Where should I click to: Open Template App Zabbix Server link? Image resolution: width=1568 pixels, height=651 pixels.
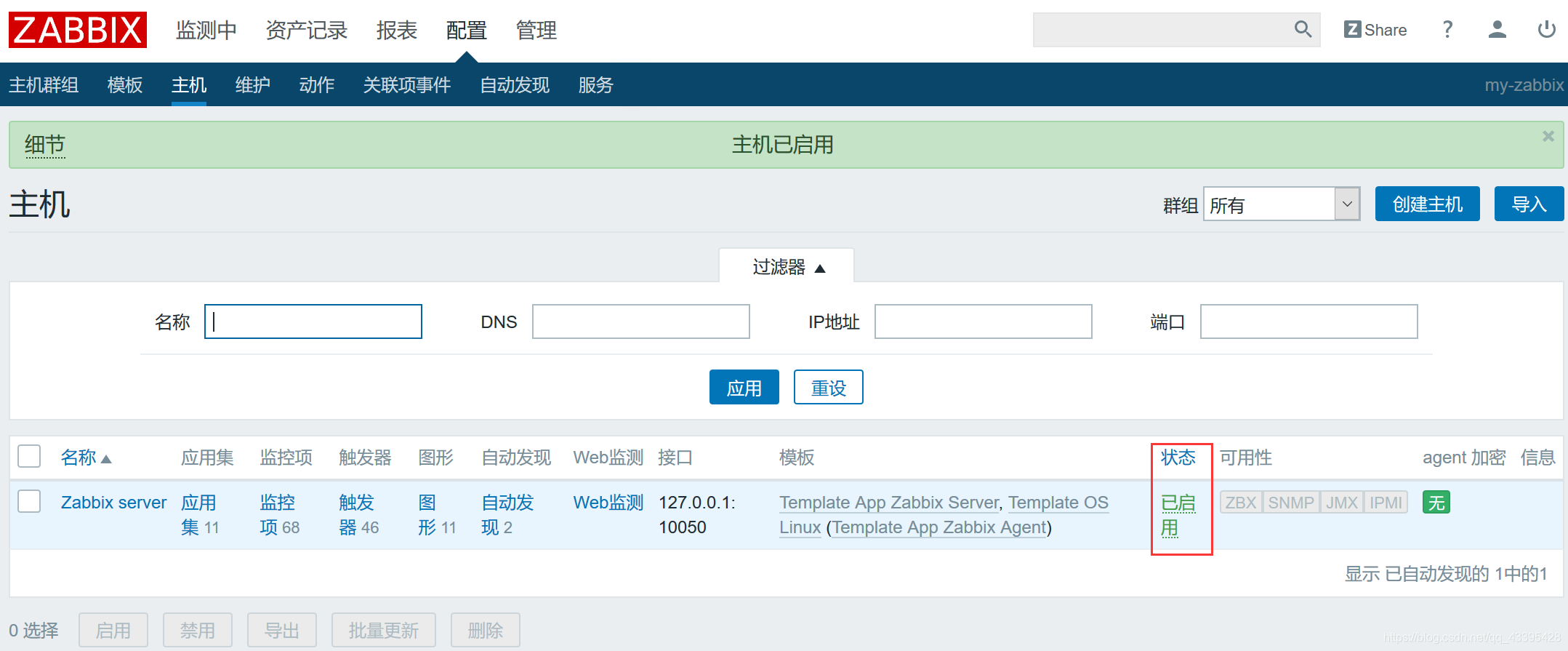tap(890, 503)
